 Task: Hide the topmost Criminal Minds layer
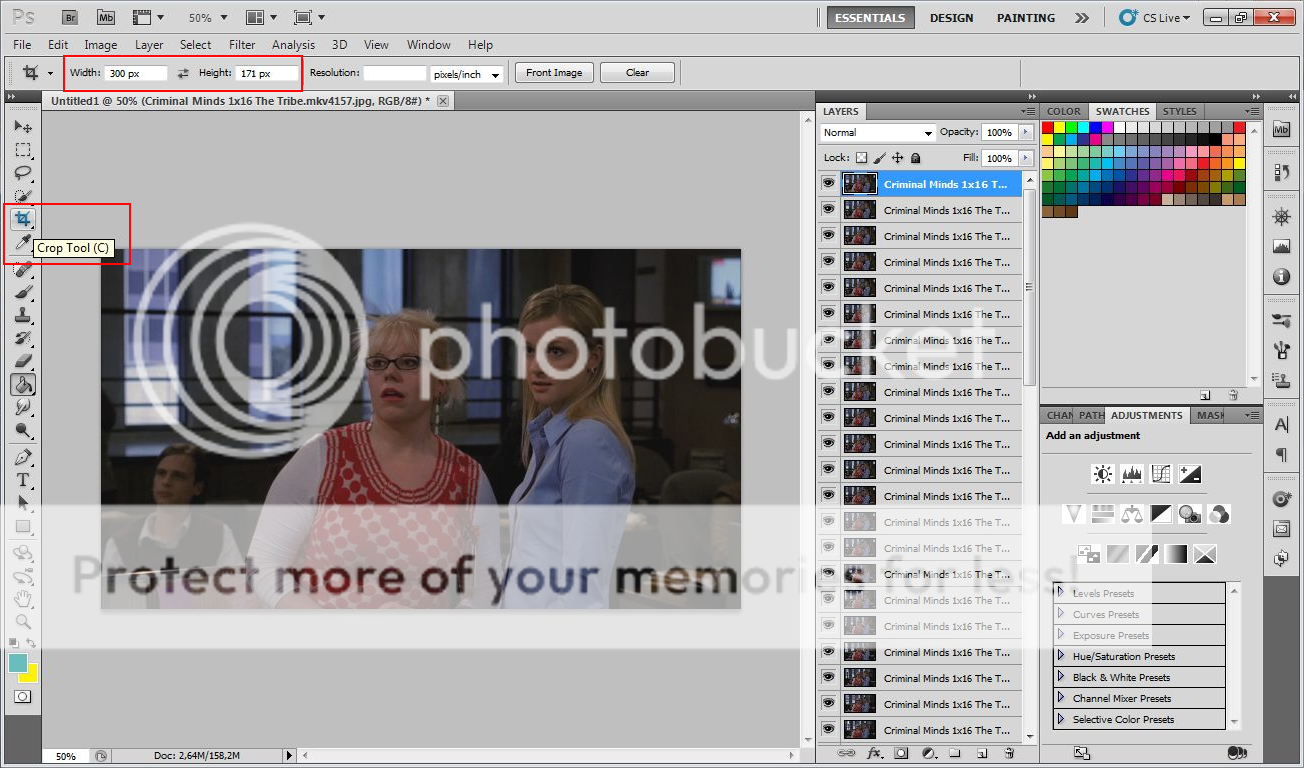point(828,183)
